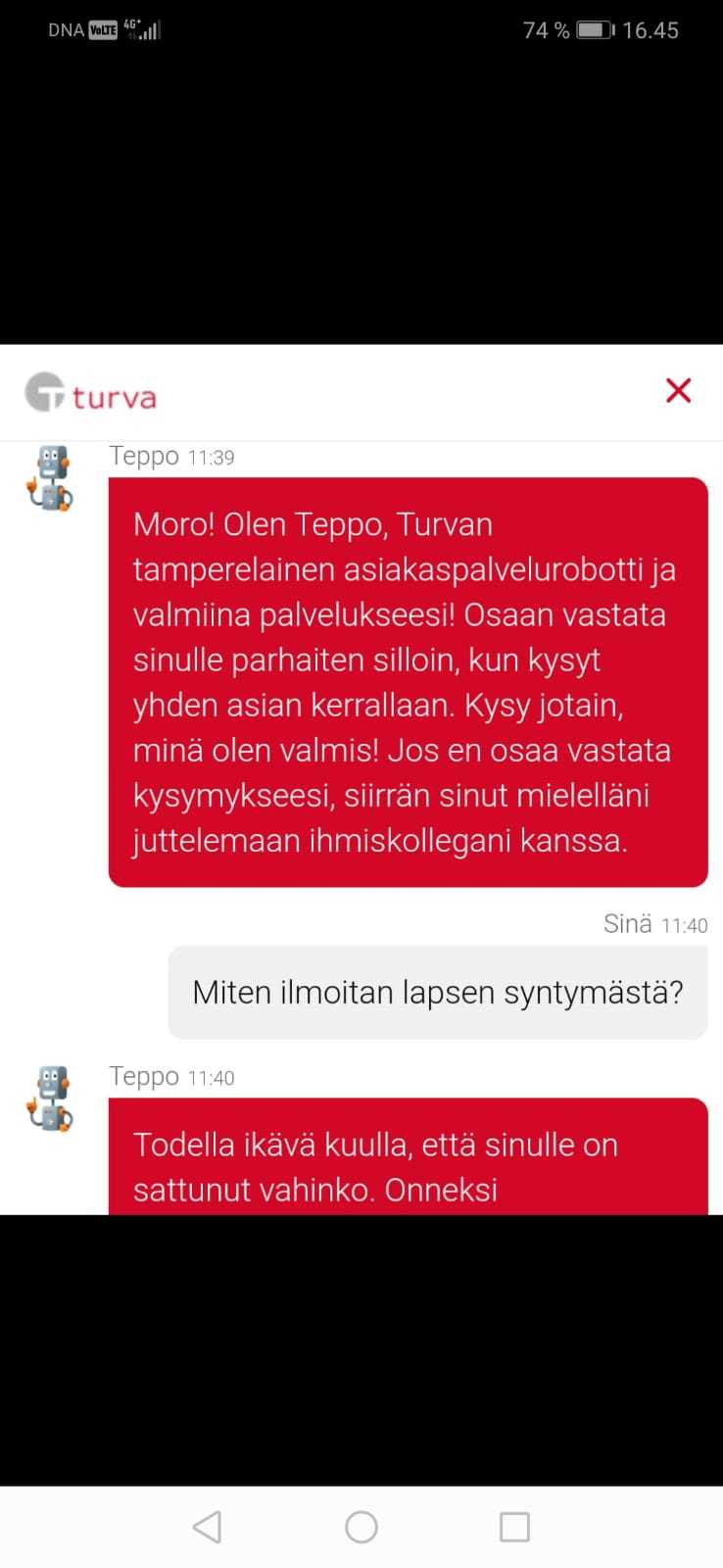Tap the Turva logo in the chat header
Screen dimensions: 723x1568
point(90,392)
